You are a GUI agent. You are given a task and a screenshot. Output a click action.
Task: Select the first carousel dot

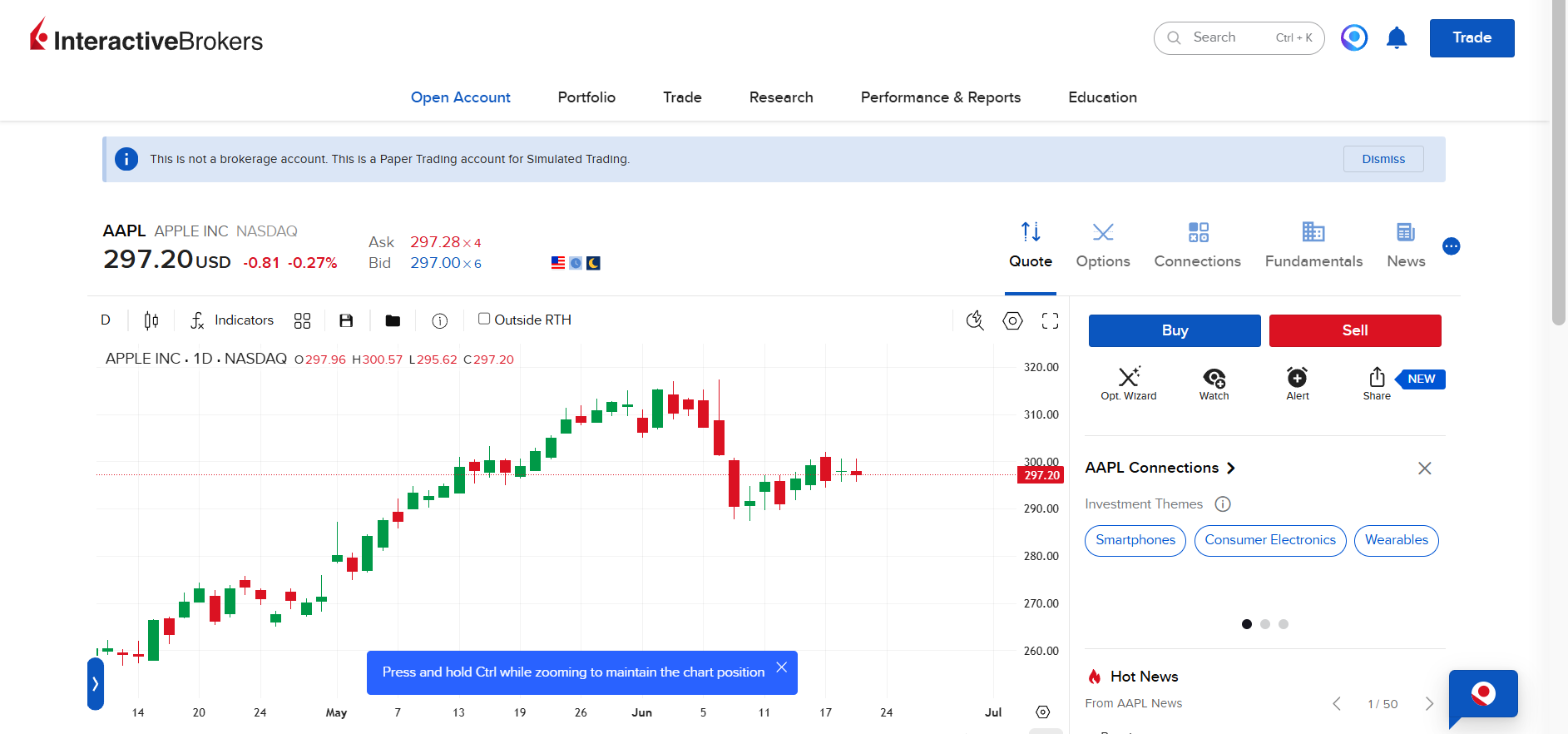click(x=1247, y=624)
